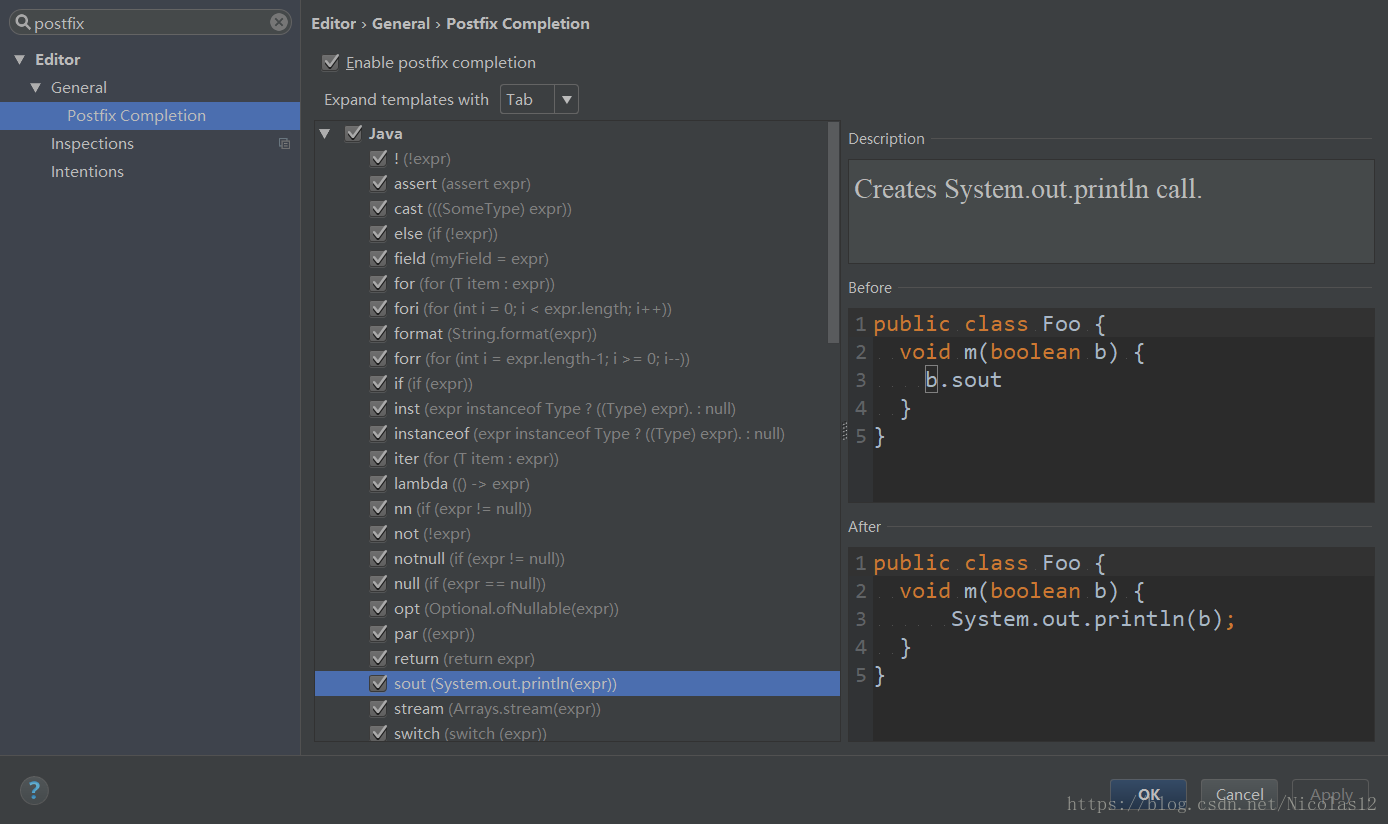Click the Inspections profile copy icon

[x=284, y=144]
